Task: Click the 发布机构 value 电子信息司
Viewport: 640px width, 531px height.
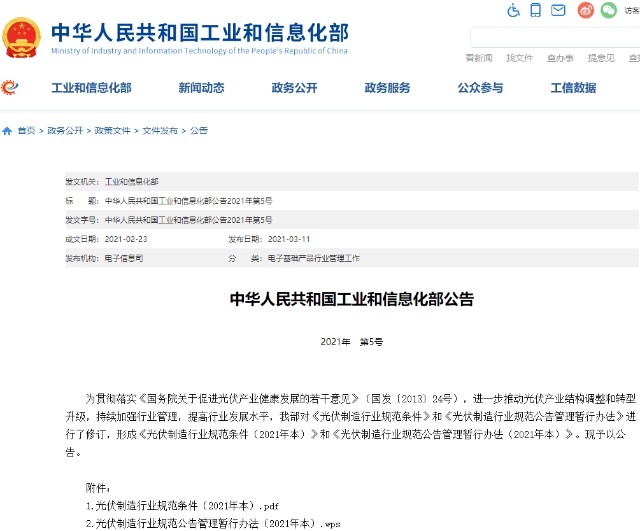Action: point(124,258)
